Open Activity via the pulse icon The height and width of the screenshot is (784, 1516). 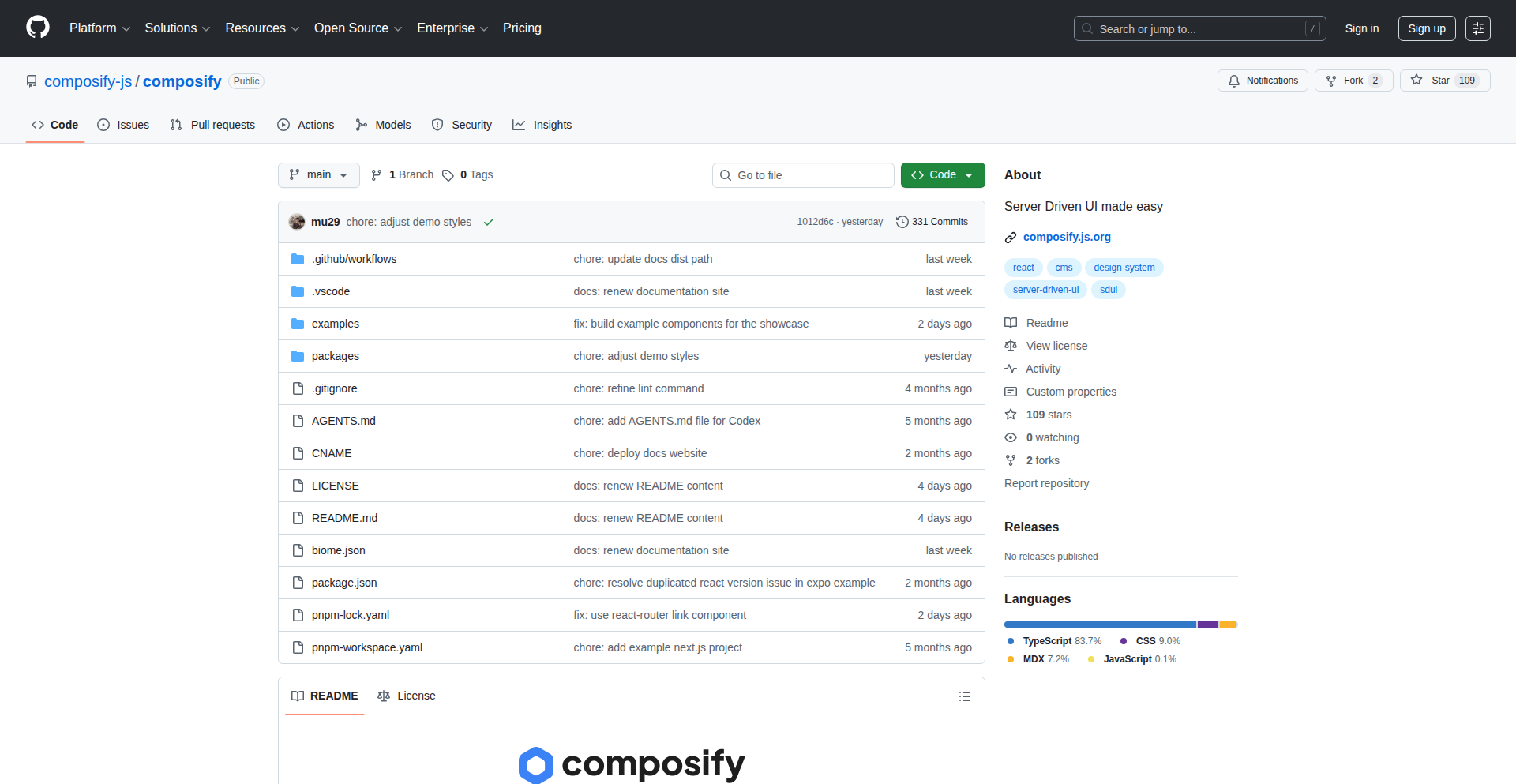tap(1011, 369)
